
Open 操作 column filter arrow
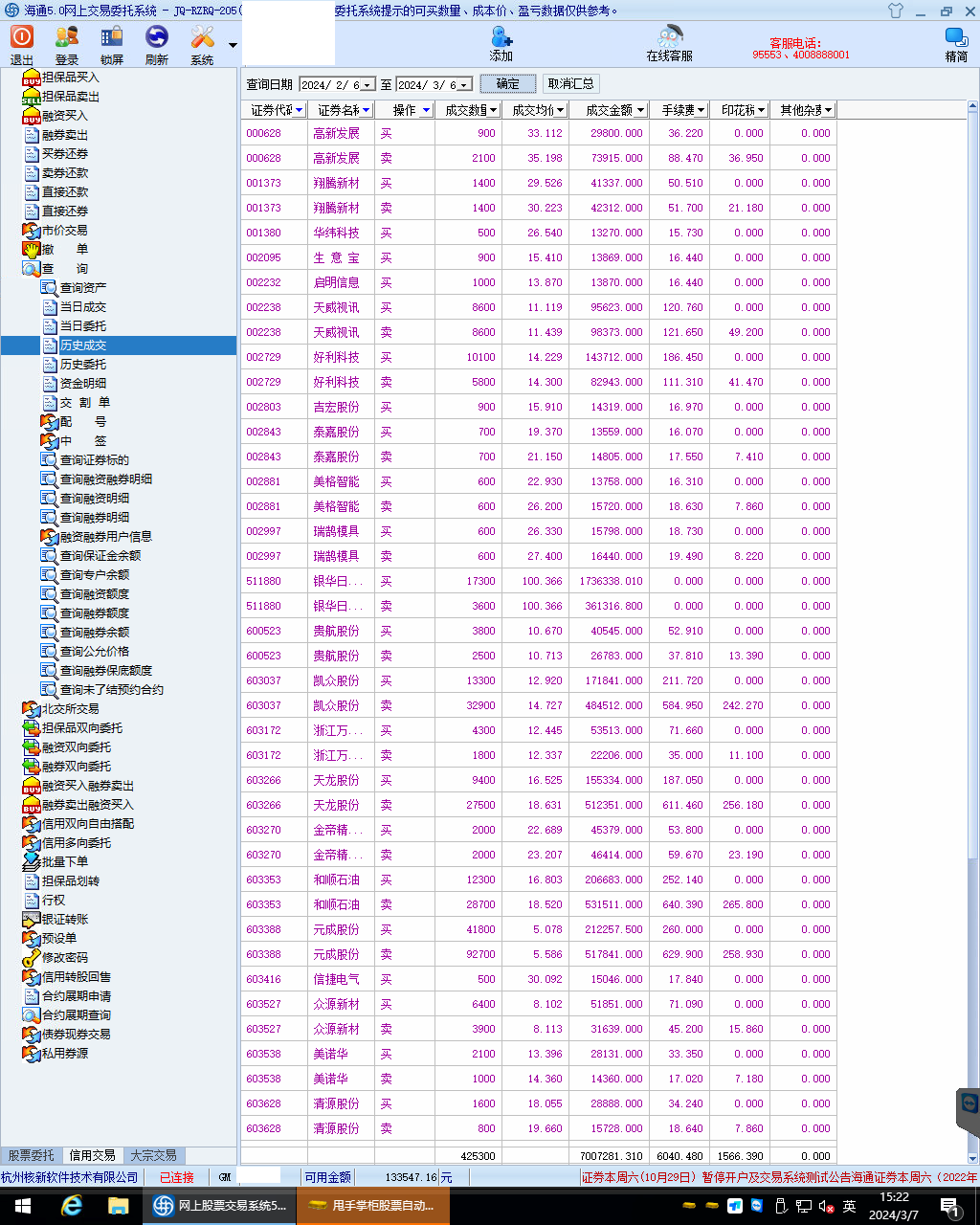pos(427,110)
